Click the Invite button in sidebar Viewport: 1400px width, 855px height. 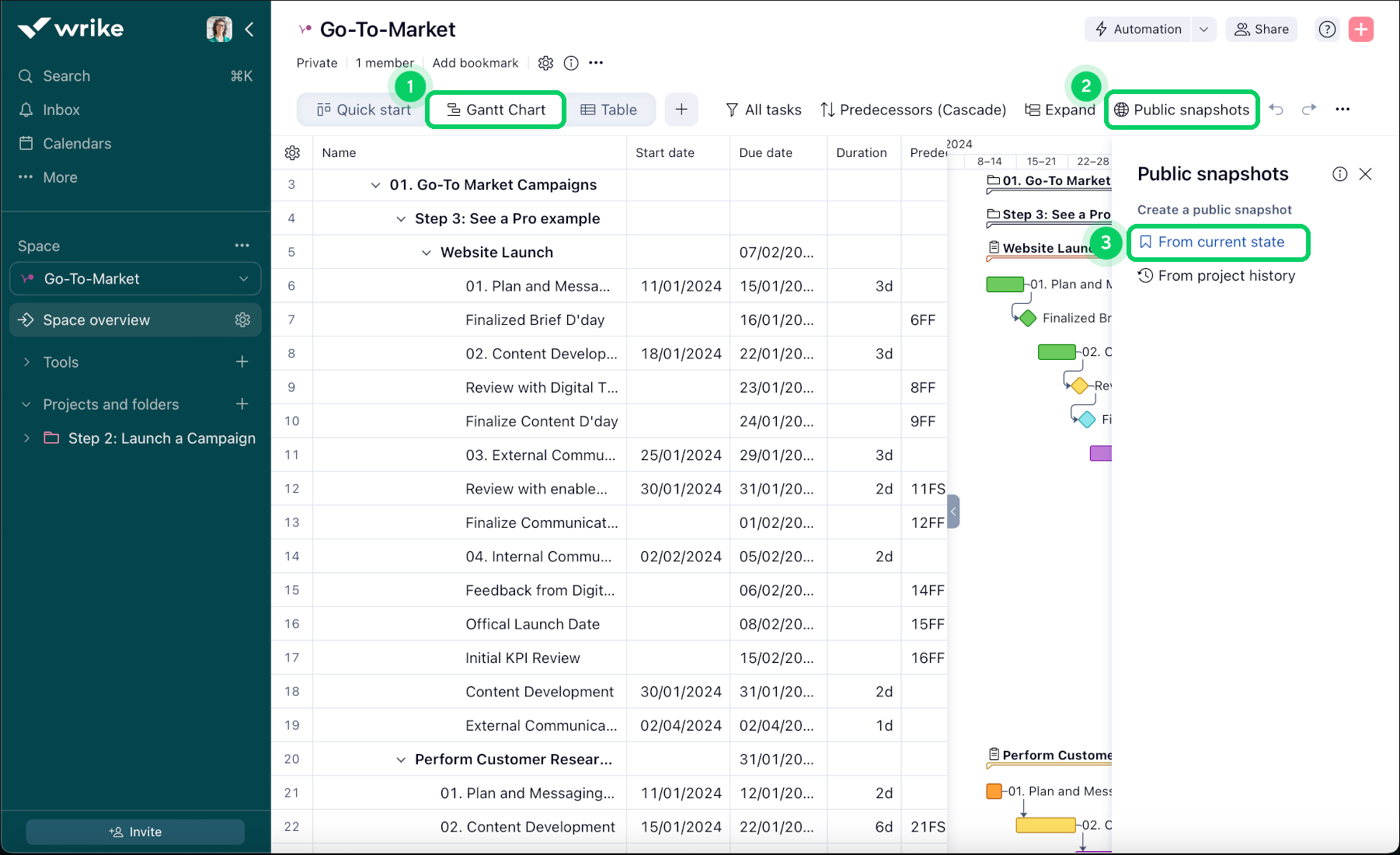tap(135, 832)
